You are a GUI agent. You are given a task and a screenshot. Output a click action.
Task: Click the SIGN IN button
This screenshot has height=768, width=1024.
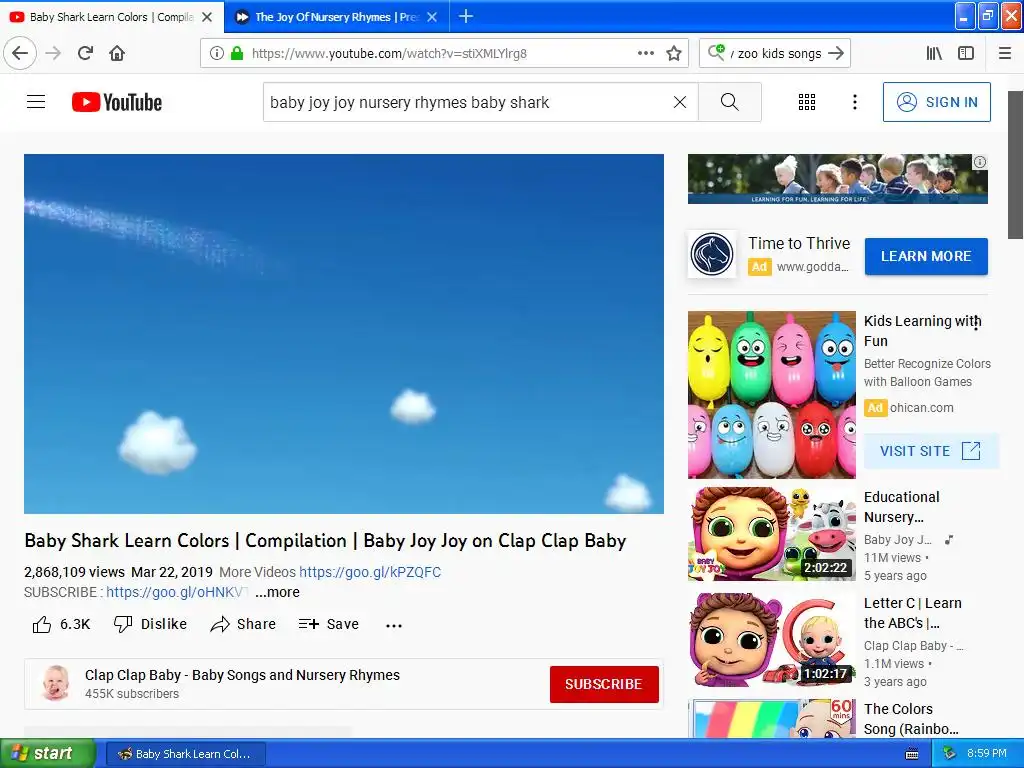[936, 102]
